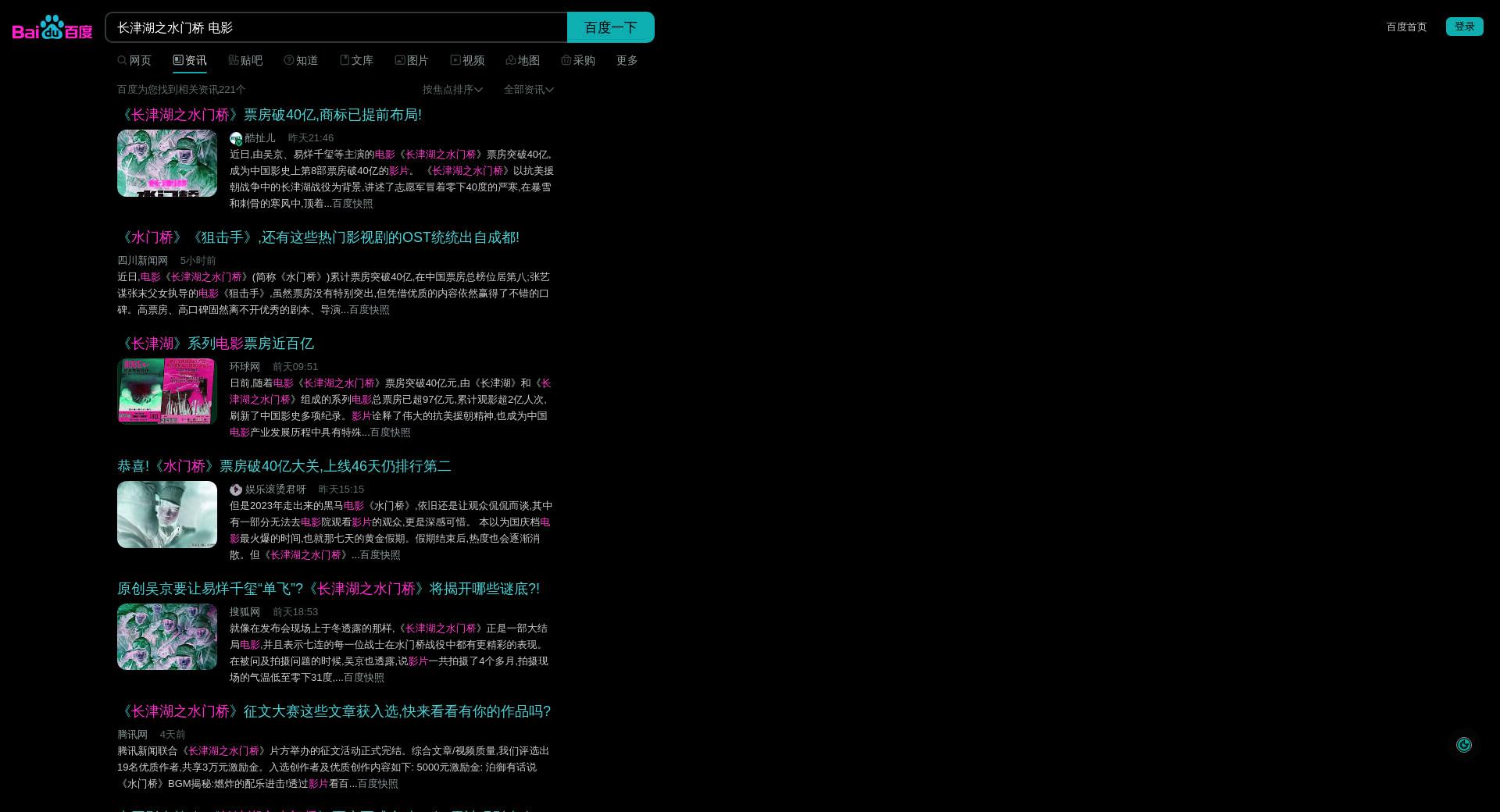The height and width of the screenshot is (812, 1500).
Task: Open the 票房破40亿,商标已提前布局 headline
Action: [270, 115]
